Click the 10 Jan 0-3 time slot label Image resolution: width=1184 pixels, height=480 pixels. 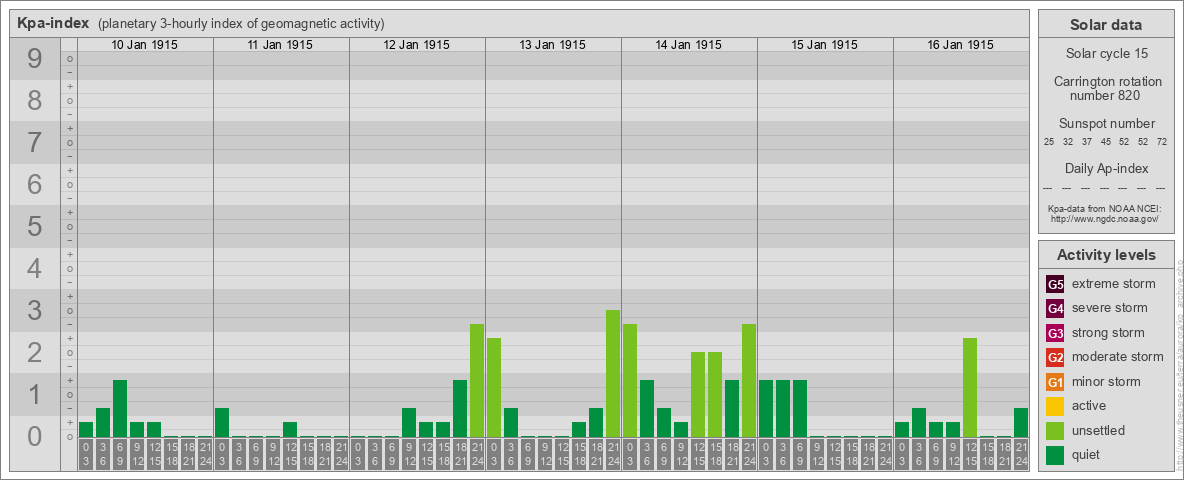click(x=86, y=455)
